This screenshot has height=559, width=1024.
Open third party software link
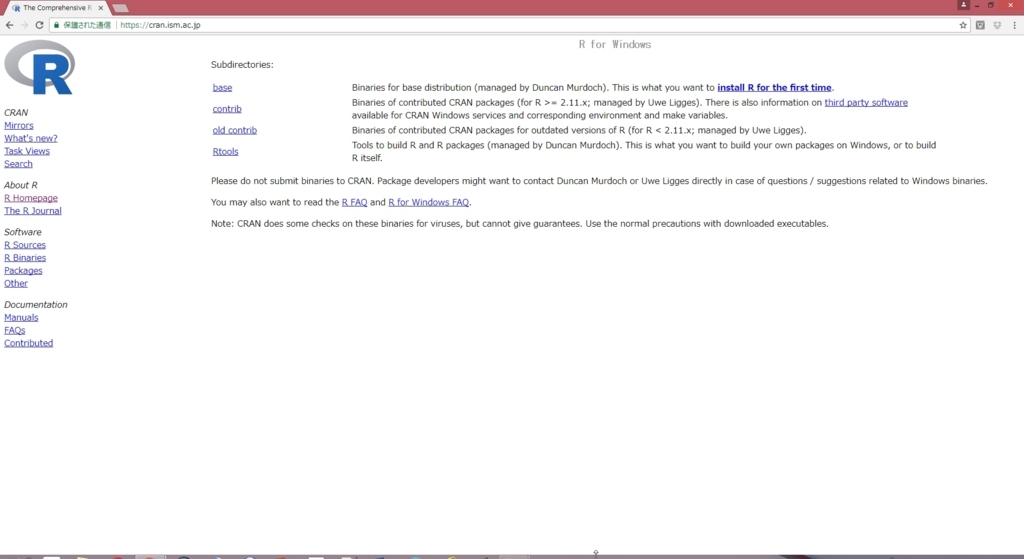(866, 103)
